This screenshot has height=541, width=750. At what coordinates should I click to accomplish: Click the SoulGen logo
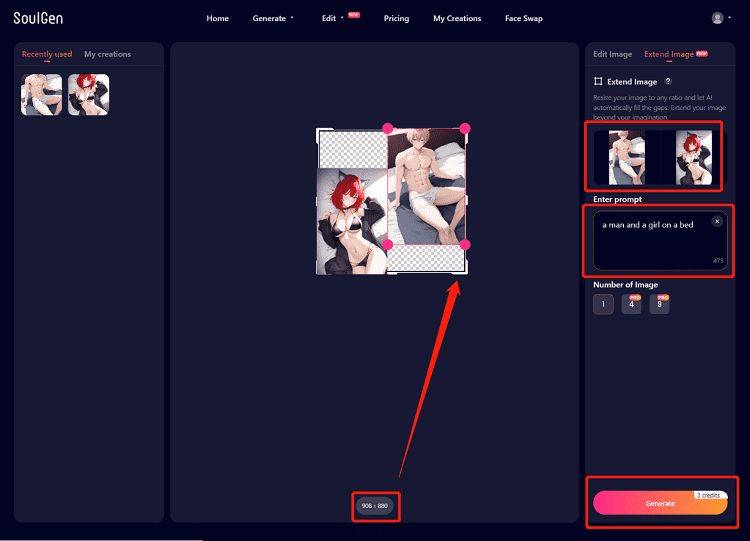pos(38,18)
